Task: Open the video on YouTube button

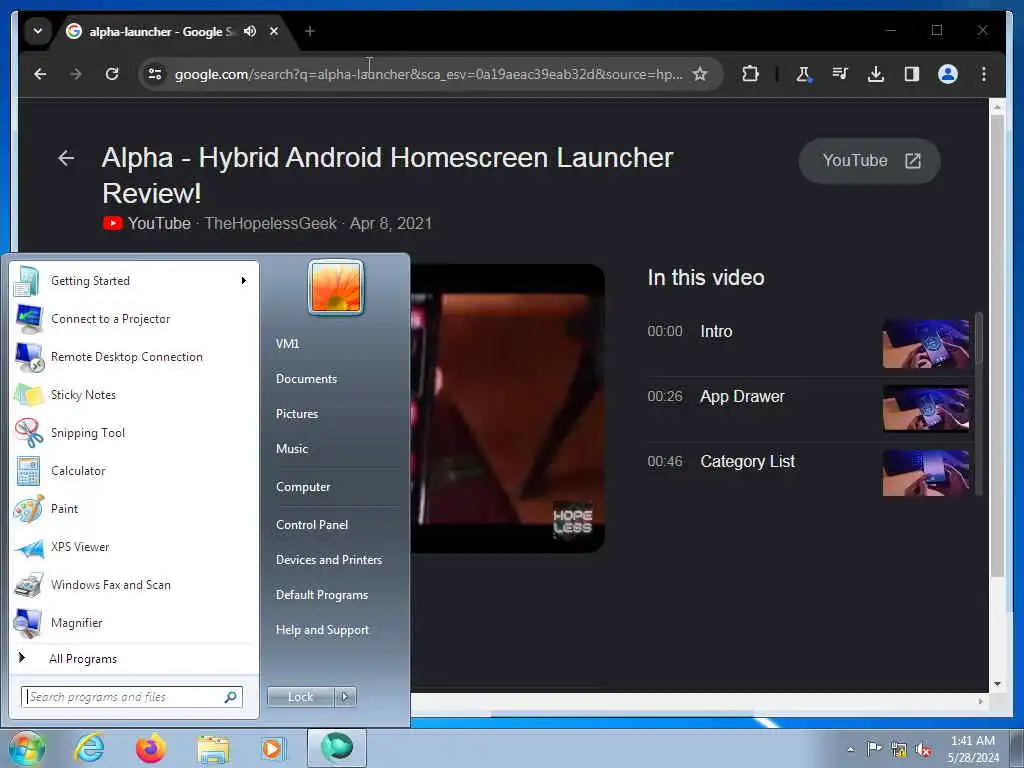Action: (x=869, y=161)
